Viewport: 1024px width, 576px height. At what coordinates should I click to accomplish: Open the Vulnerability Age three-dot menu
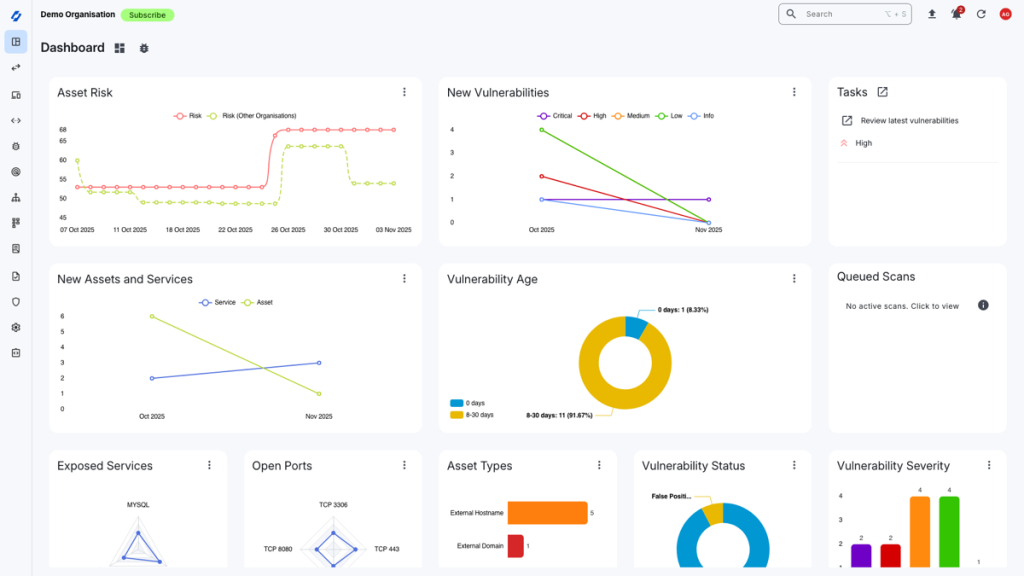point(794,279)
